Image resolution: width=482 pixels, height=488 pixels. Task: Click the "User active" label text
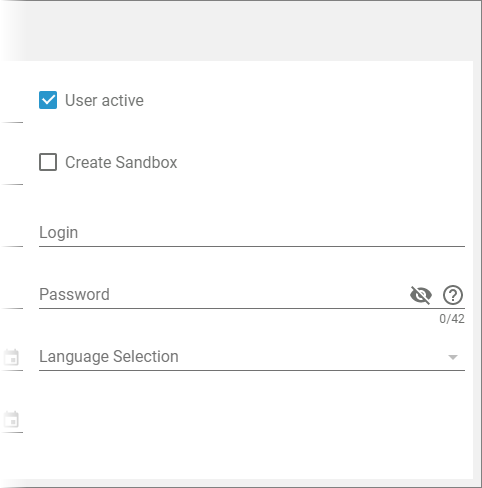pos(104,100)
